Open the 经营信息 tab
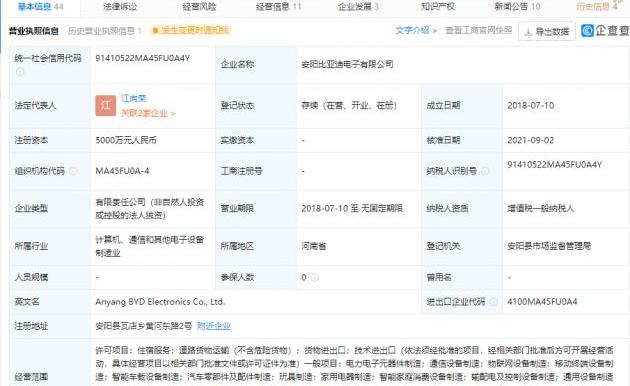The image size is (630, 386). tap(278, 6)
